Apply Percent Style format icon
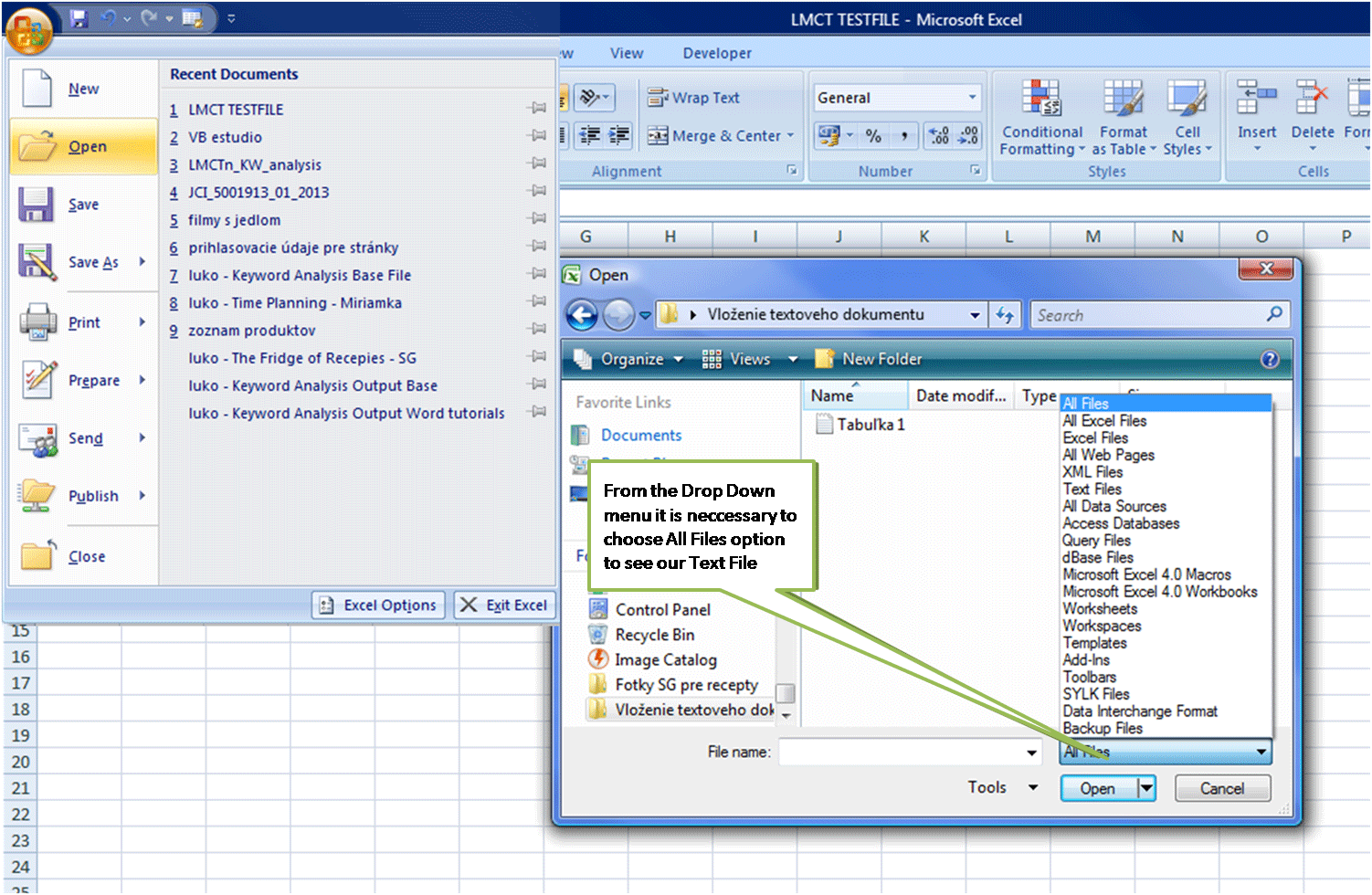 point(874,136)
